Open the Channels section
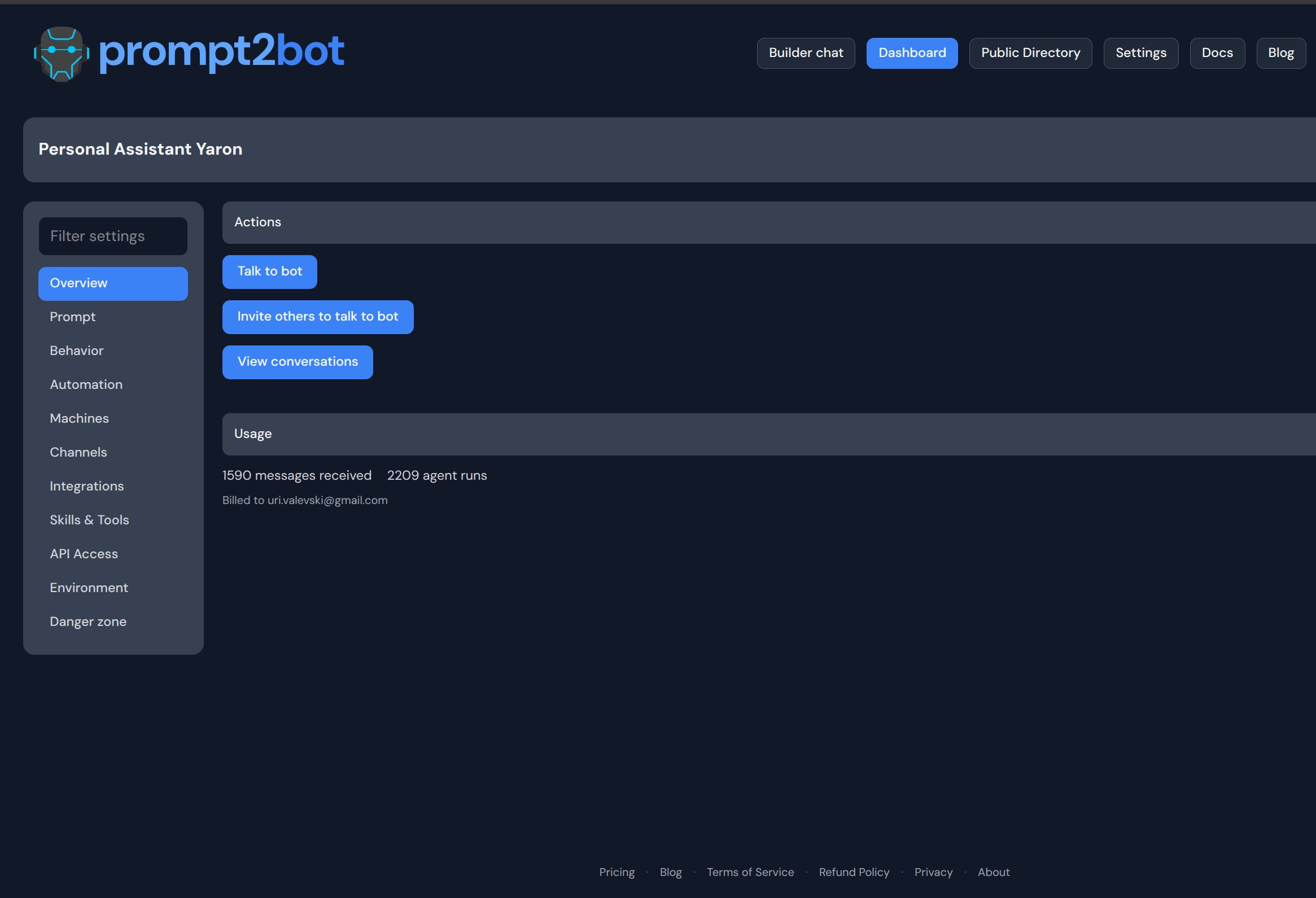 (x=78, y=453)
